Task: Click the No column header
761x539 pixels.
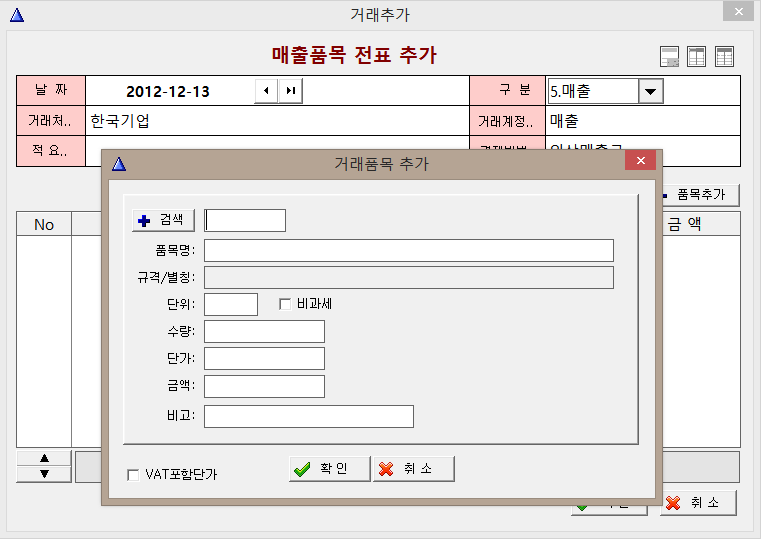Action: [x=44, y=224]
